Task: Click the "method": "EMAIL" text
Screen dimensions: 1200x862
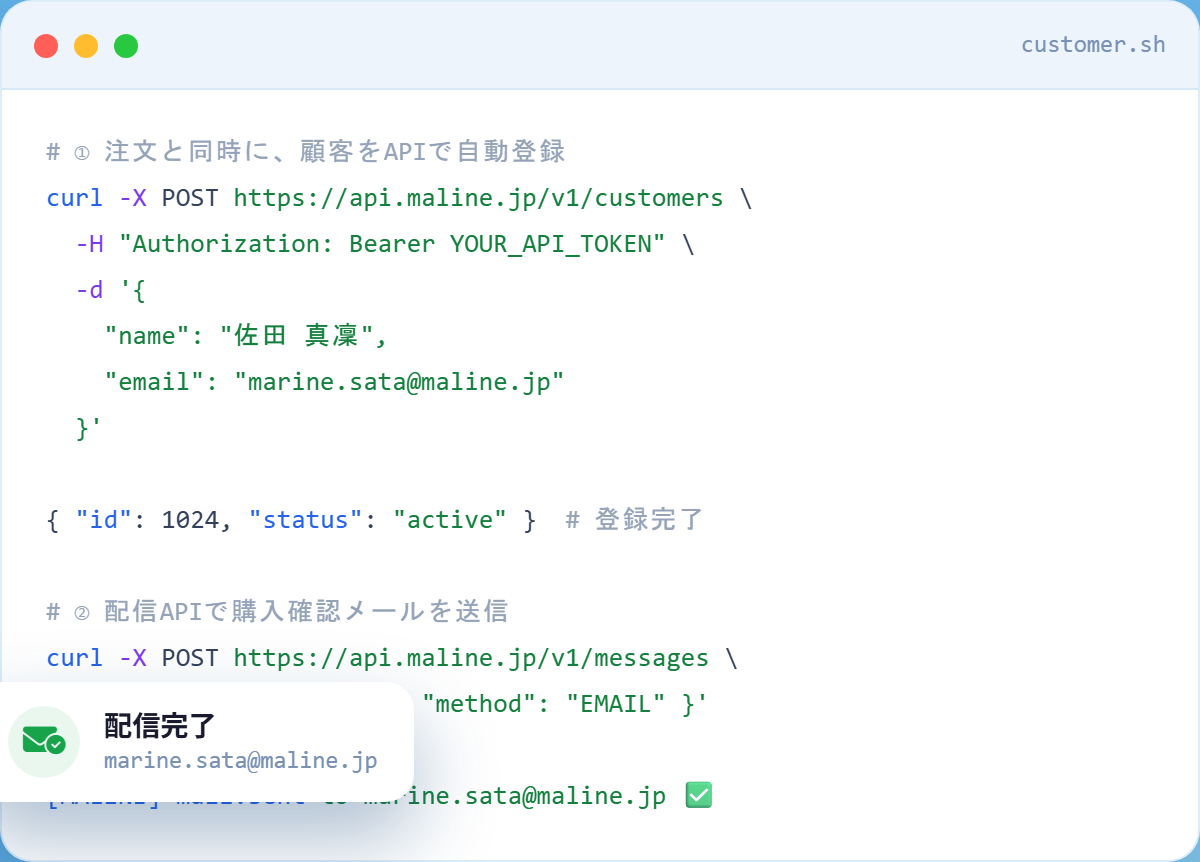Action: pos(544,704)
